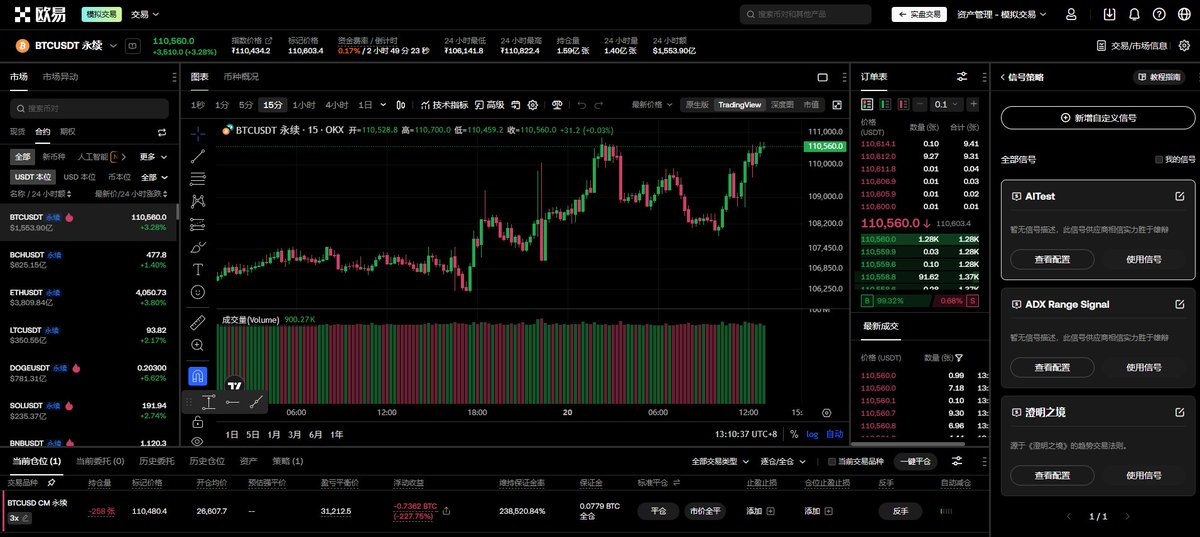Select the brush drawing tool
Image resolution: width=1200 pixels, height=537 pixels.
click(198, 247)
